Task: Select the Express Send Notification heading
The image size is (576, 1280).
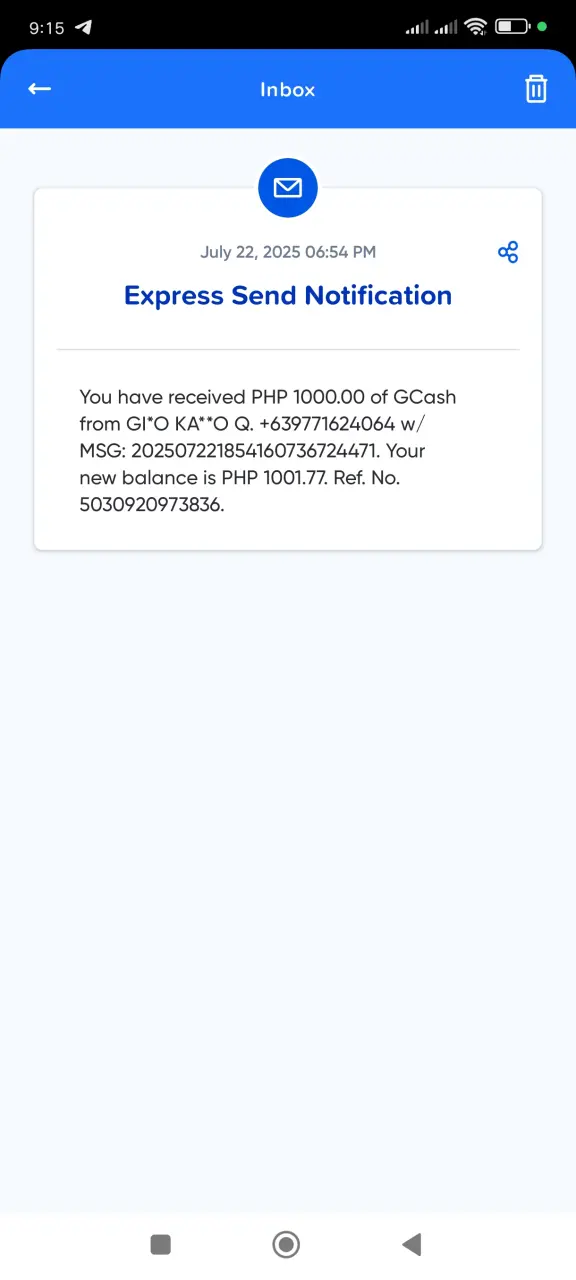Action: (288, 296)
